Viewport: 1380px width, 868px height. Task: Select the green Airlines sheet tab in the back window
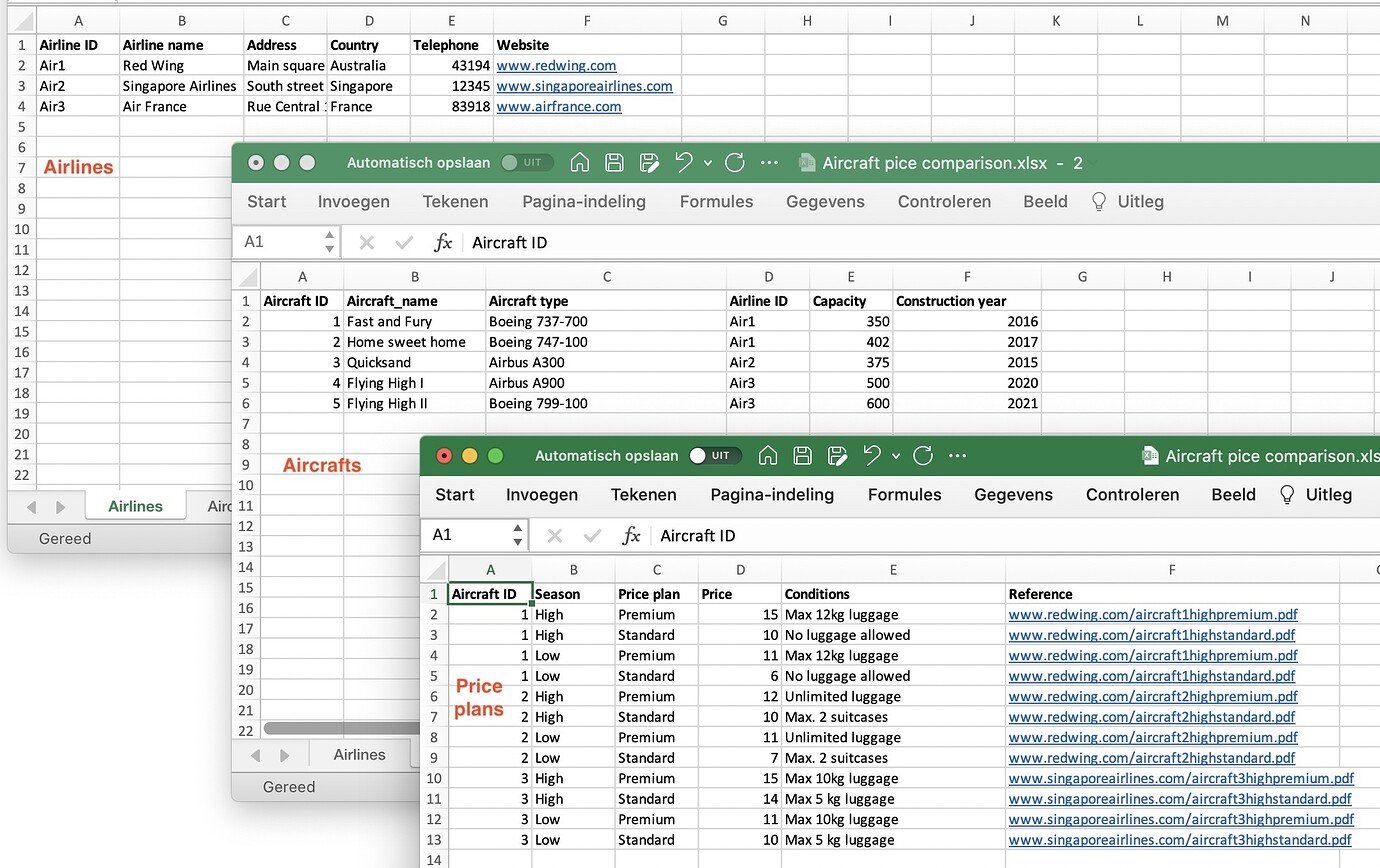[x=135, y=506]
